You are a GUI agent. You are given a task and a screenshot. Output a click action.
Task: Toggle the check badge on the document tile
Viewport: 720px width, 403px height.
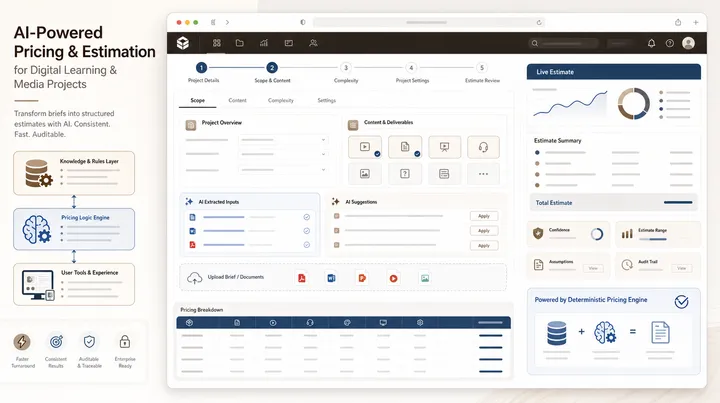[417, 154]
